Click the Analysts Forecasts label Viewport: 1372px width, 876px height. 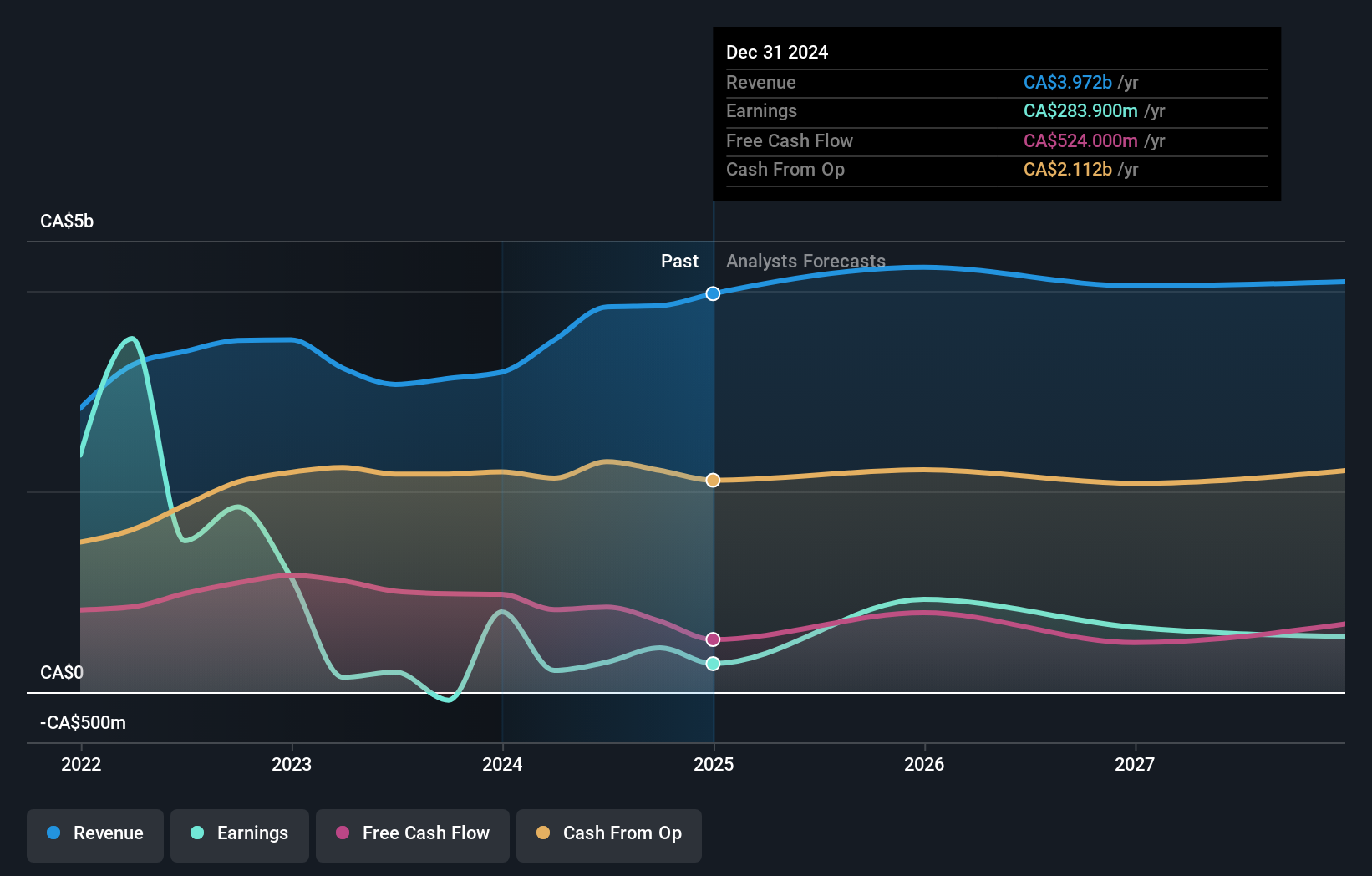click(x=805, y=262)
